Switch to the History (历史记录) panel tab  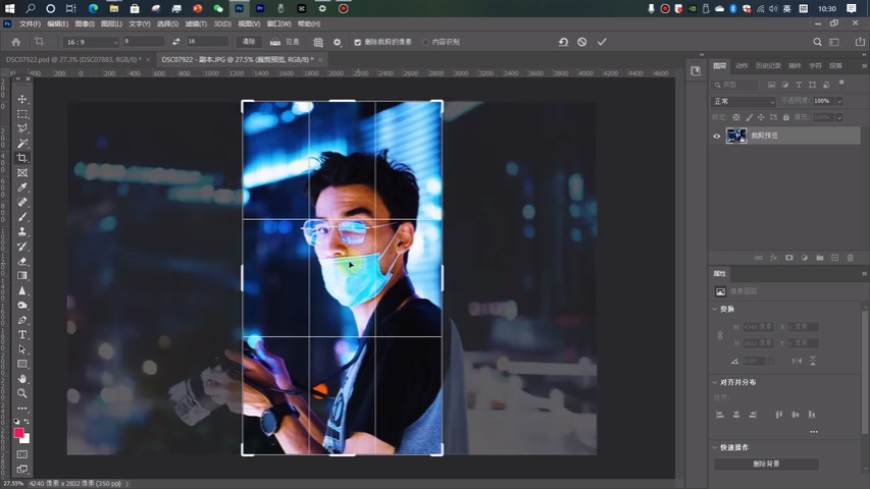[768, 66]
